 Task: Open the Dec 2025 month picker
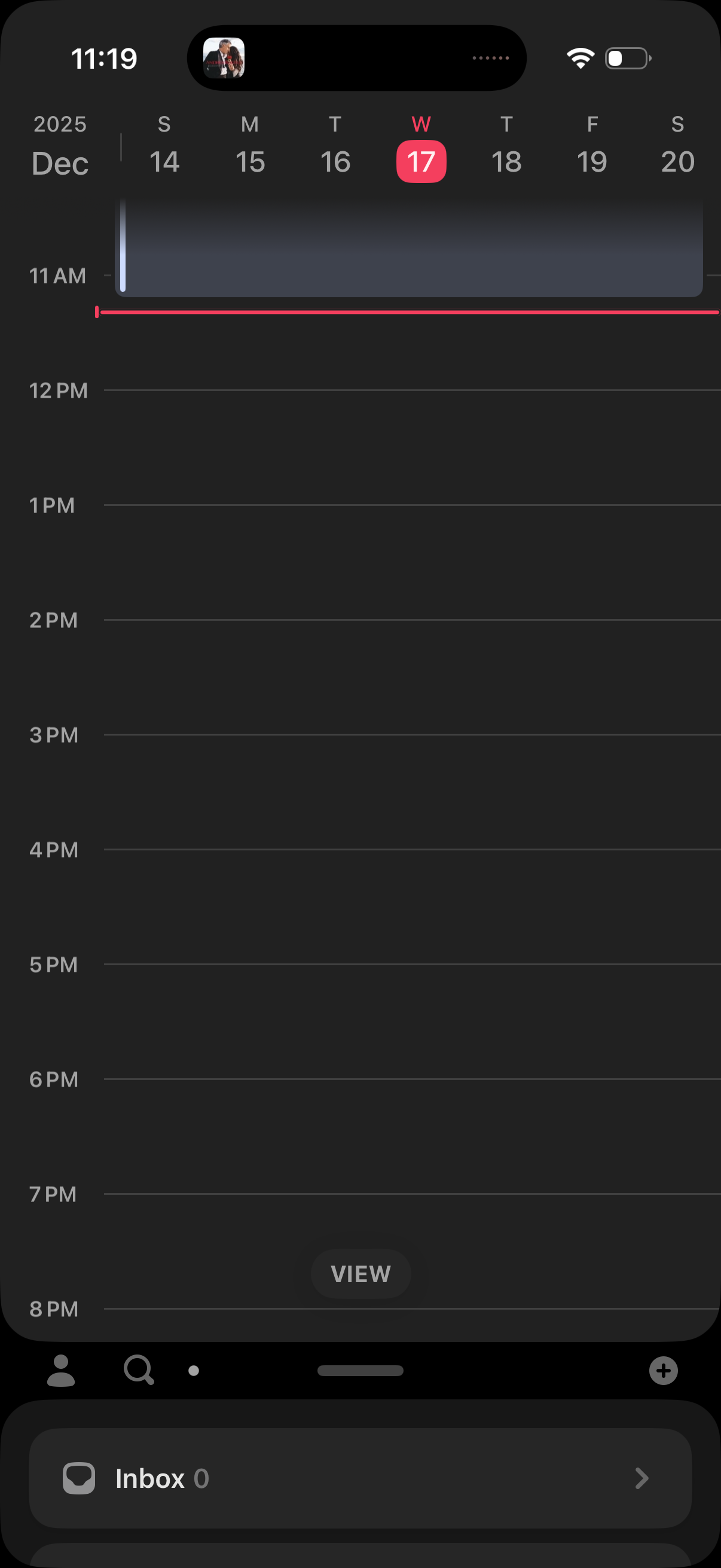[x=60, y=148]
